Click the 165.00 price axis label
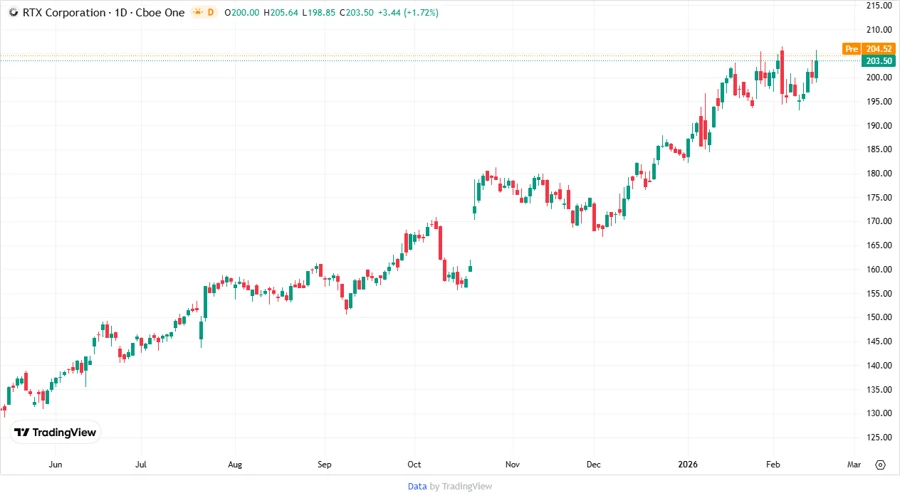Viewport: 900px width, 498px height. click(x=879, y=245)
